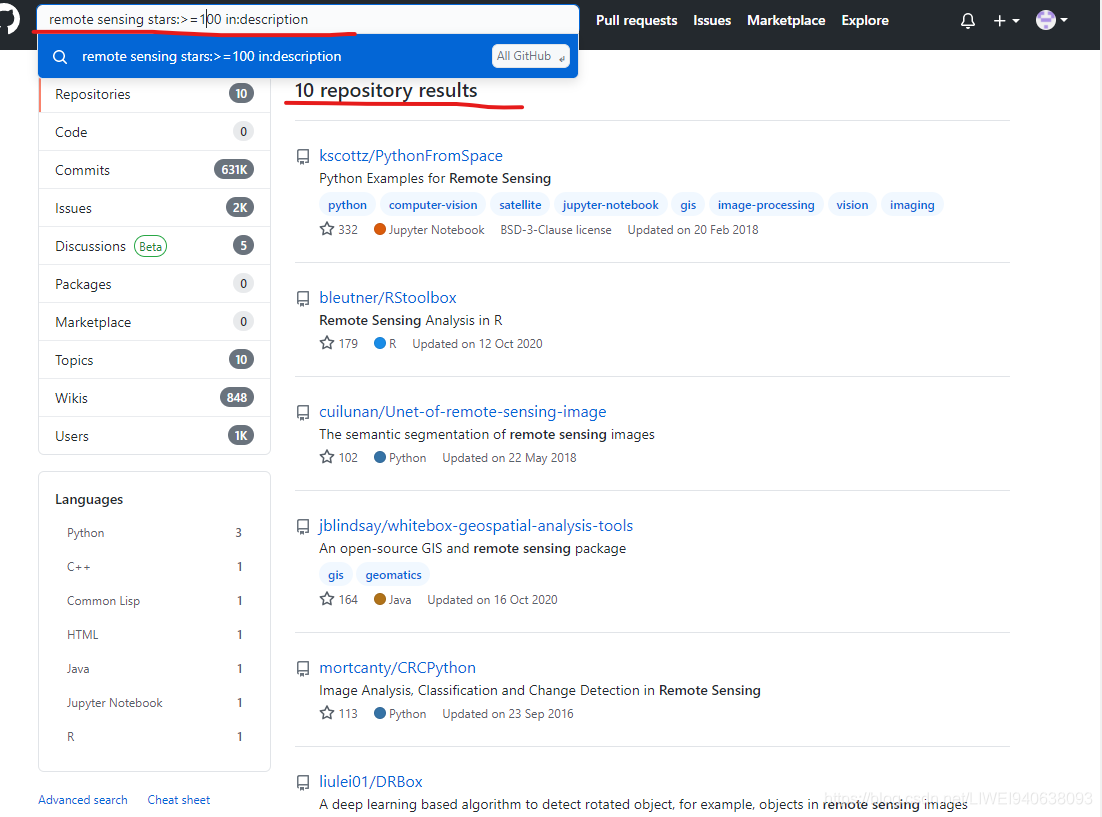
Task: Click the vision topic tag
Action: [x=852, y=205]
